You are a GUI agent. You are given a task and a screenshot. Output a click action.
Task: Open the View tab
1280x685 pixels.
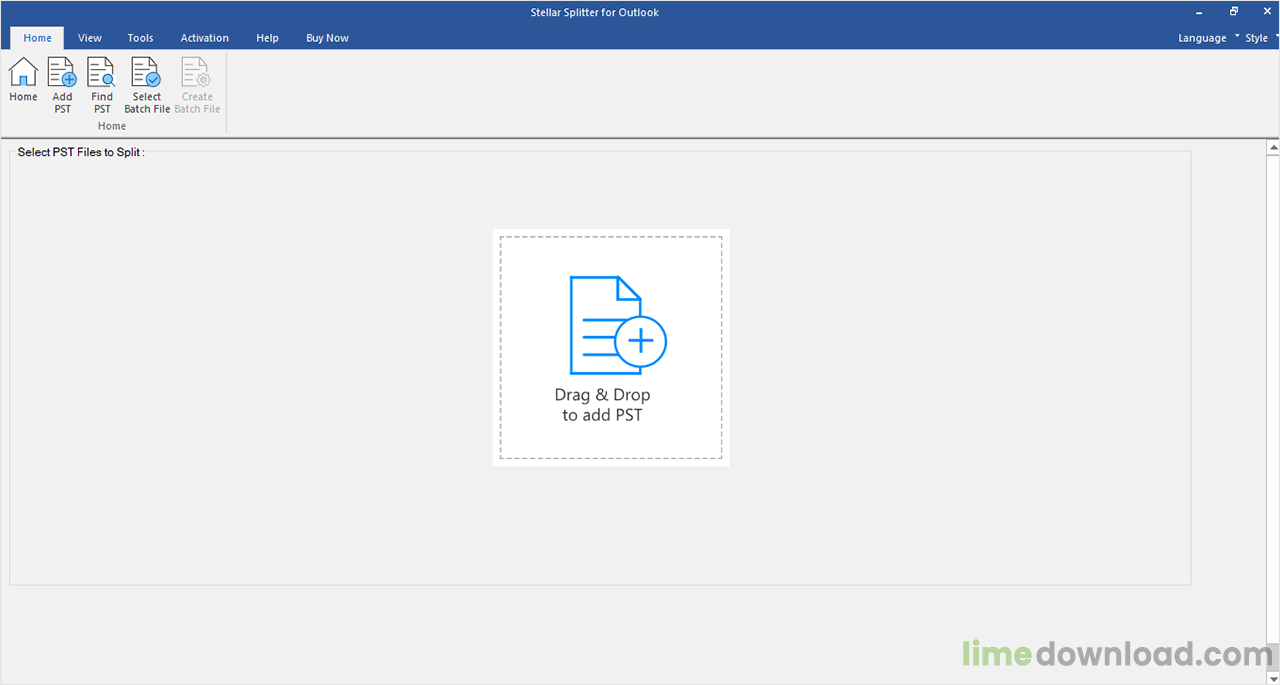(90, 38)
